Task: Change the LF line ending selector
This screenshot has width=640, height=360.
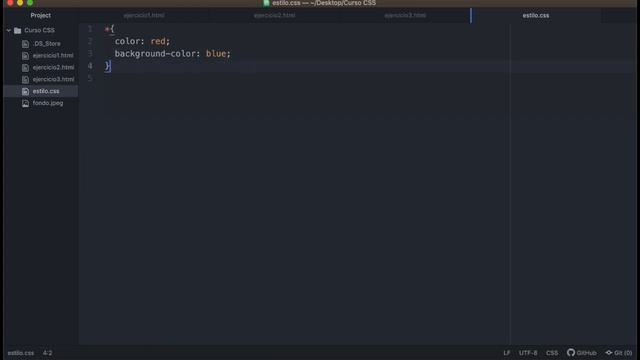Action: tap(507, 353)
